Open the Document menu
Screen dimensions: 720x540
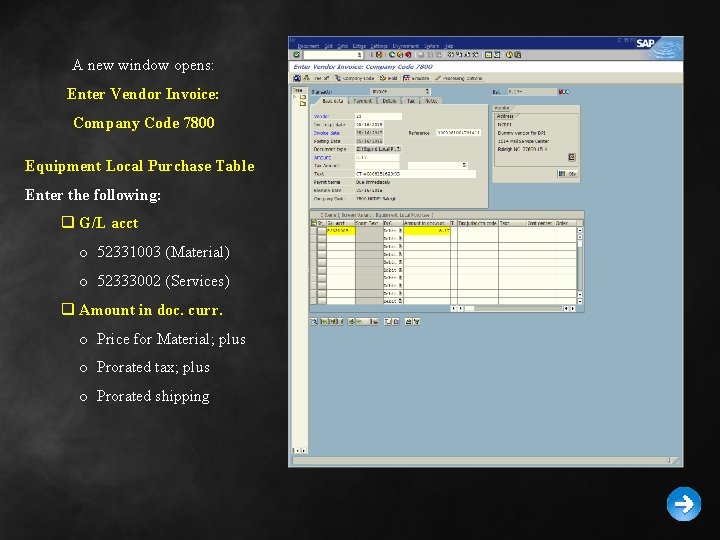[x=308, y=46]
